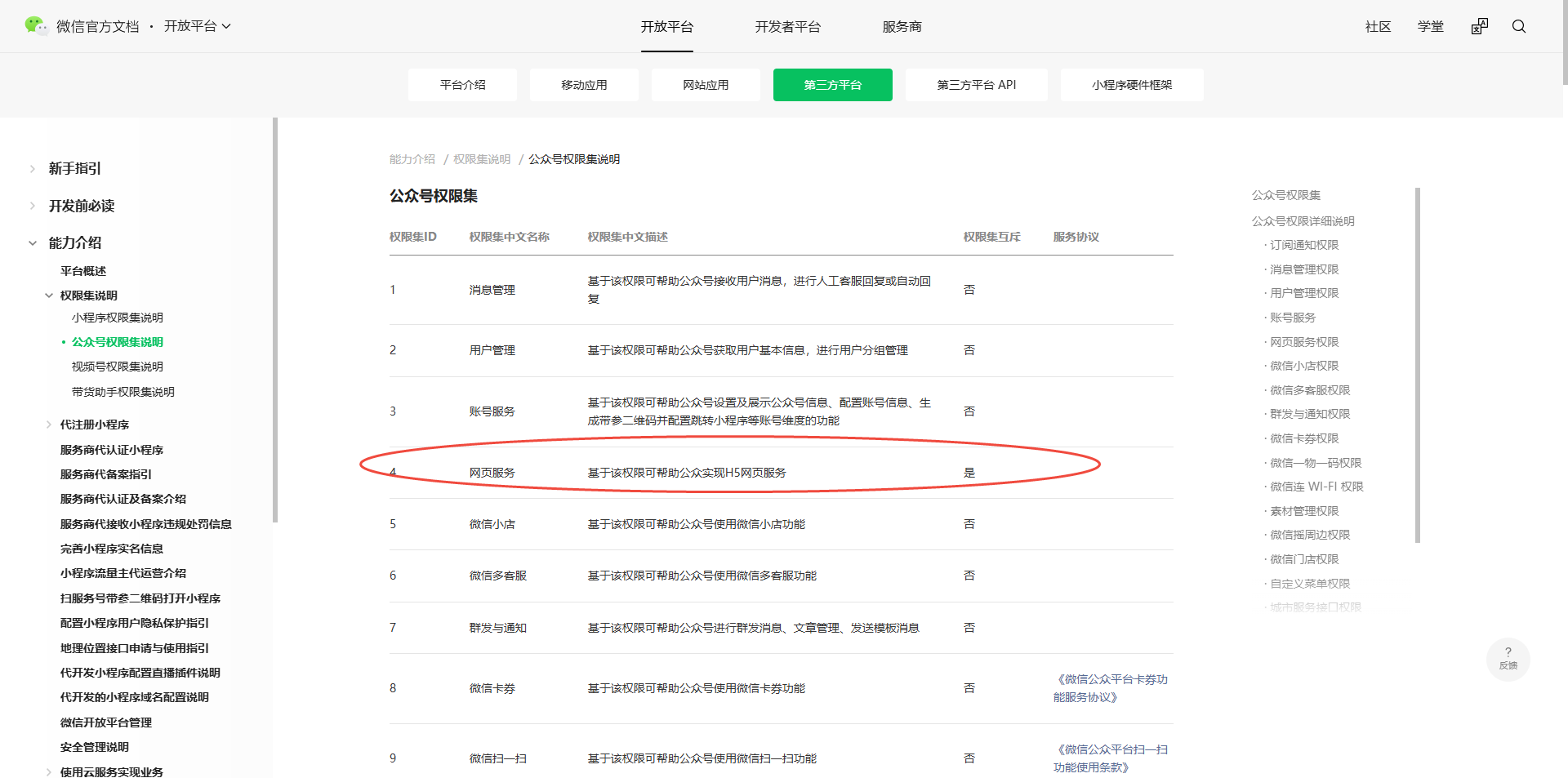
Task: Click the 微信官方文档 title link
Action: (98, 27)
